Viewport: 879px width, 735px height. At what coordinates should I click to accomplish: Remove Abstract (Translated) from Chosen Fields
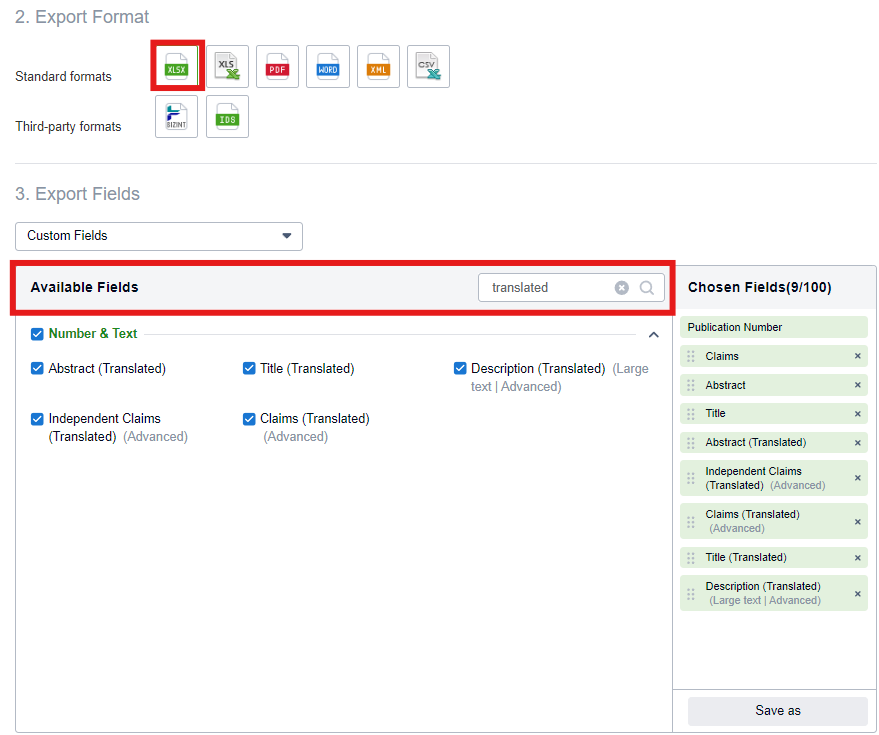pos(857,442)
